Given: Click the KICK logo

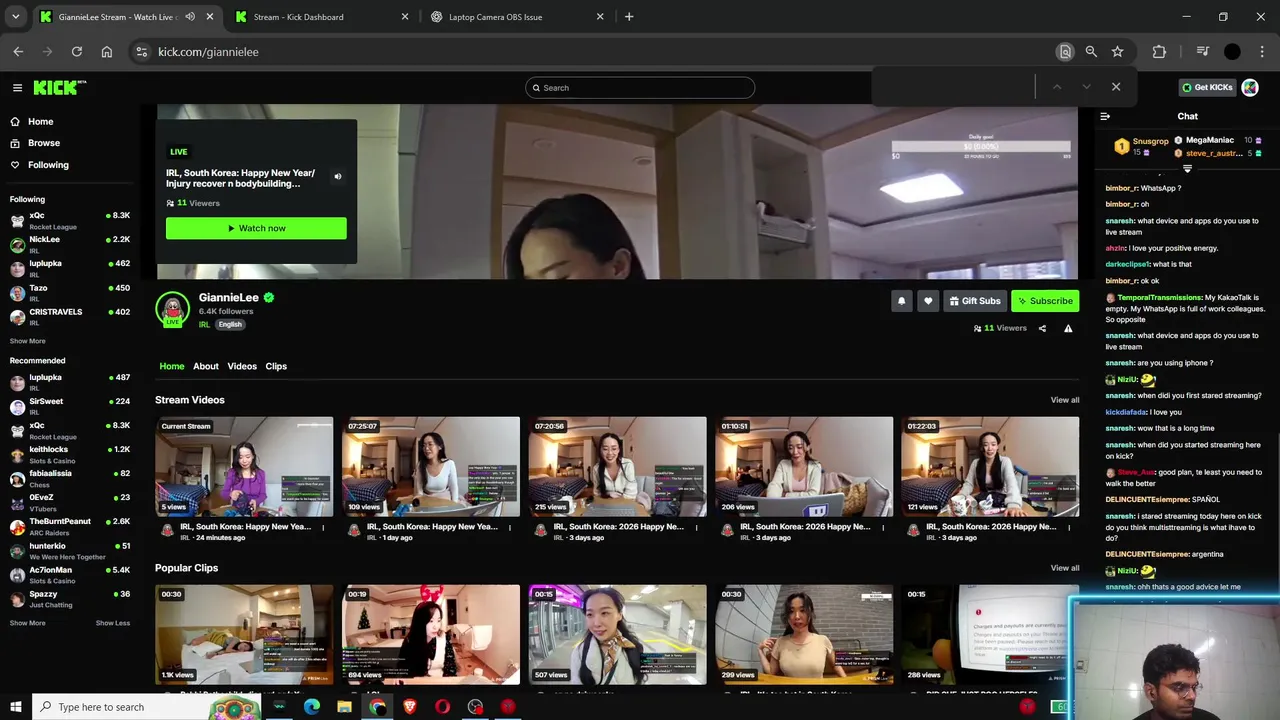Looking at the screenshot, I should point(59,88).
